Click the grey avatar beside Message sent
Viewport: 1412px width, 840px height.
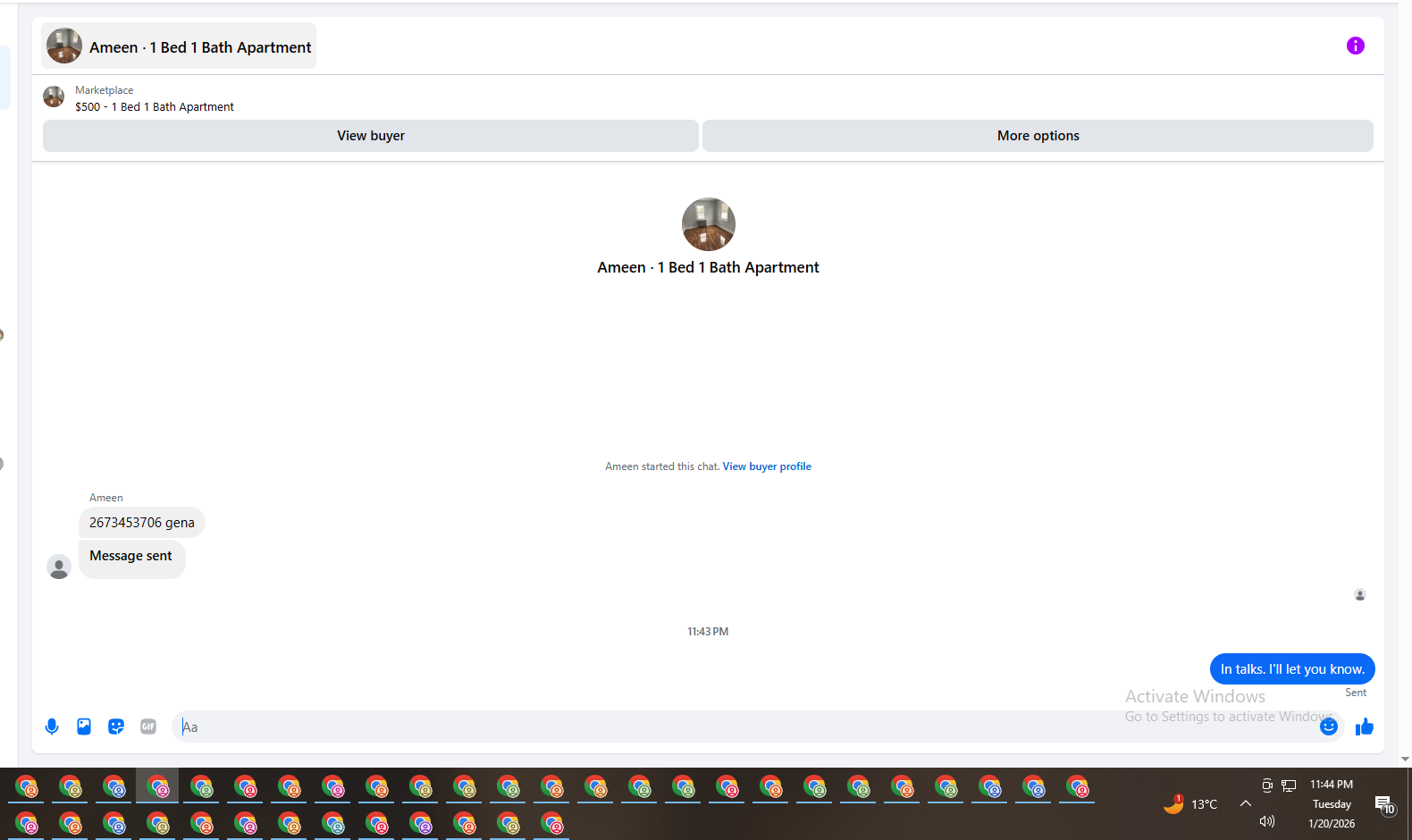(59, 567)
